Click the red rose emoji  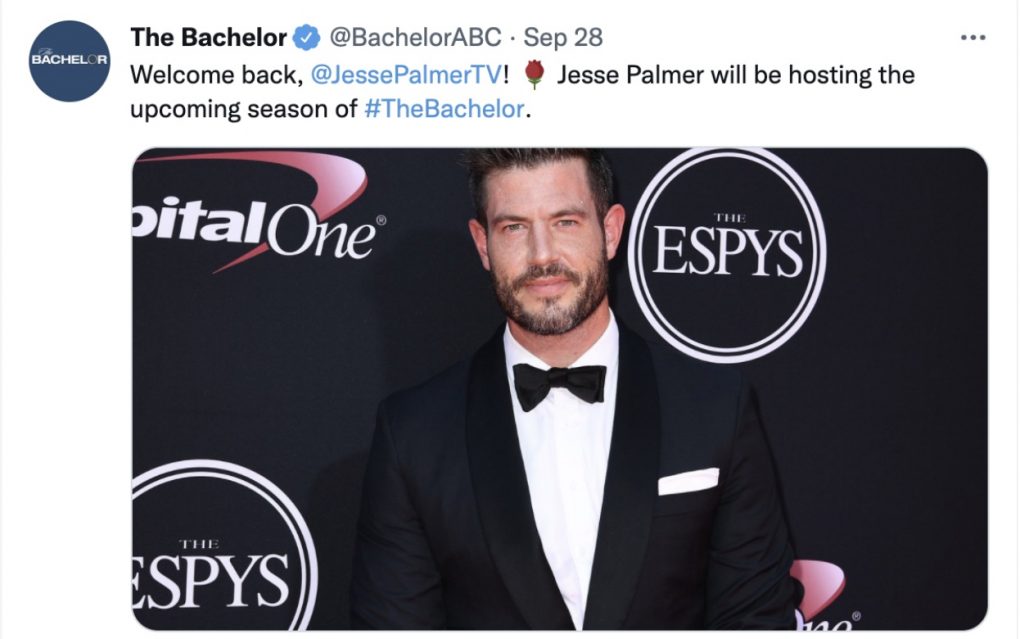534,74
